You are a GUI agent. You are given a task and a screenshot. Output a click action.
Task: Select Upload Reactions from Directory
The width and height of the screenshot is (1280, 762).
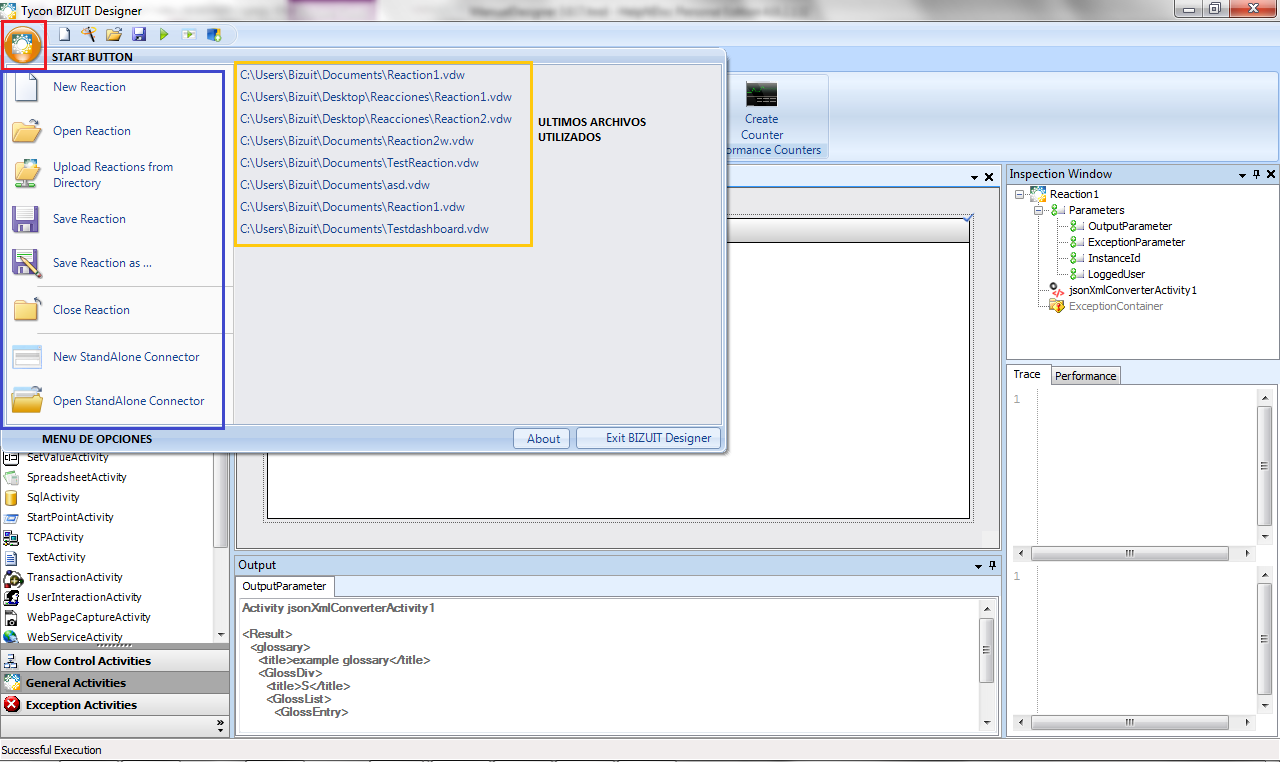113,175
